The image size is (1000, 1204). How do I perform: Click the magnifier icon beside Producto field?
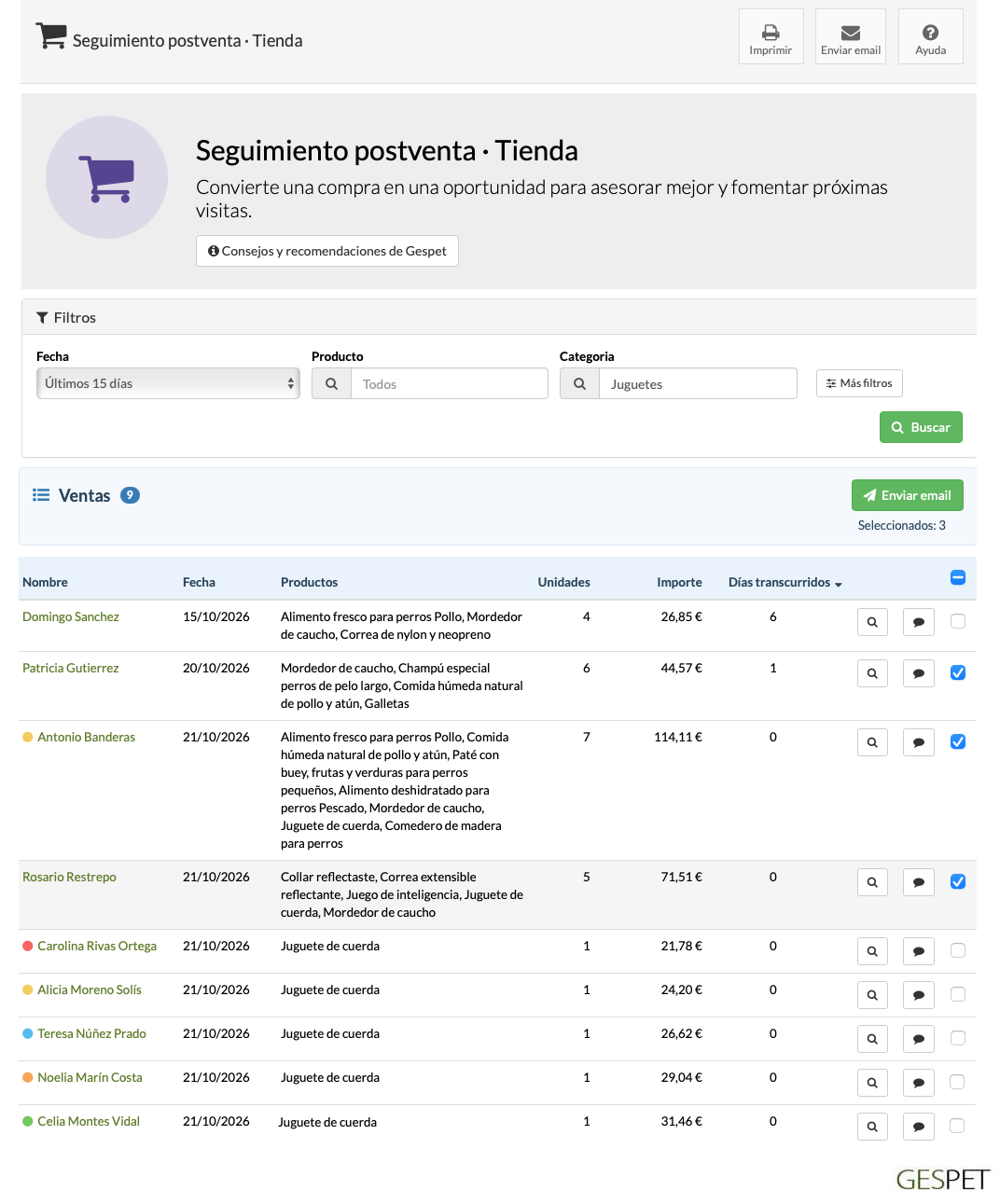(x=331, y=383)
